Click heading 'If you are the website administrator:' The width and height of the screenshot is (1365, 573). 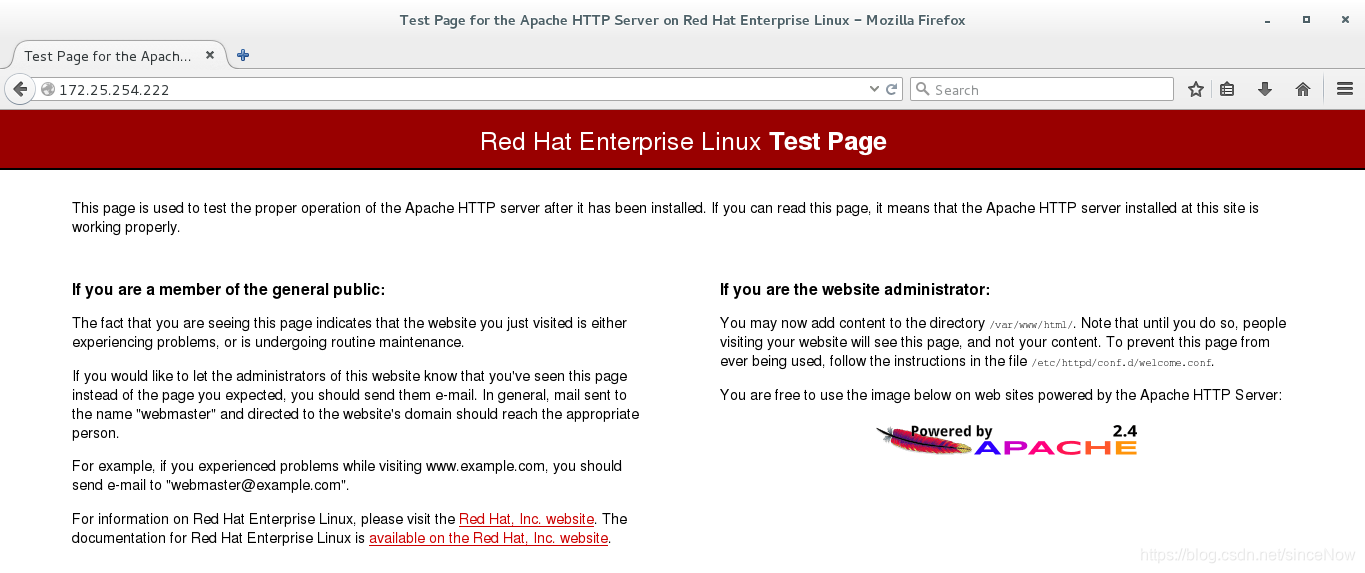point(855,290)
